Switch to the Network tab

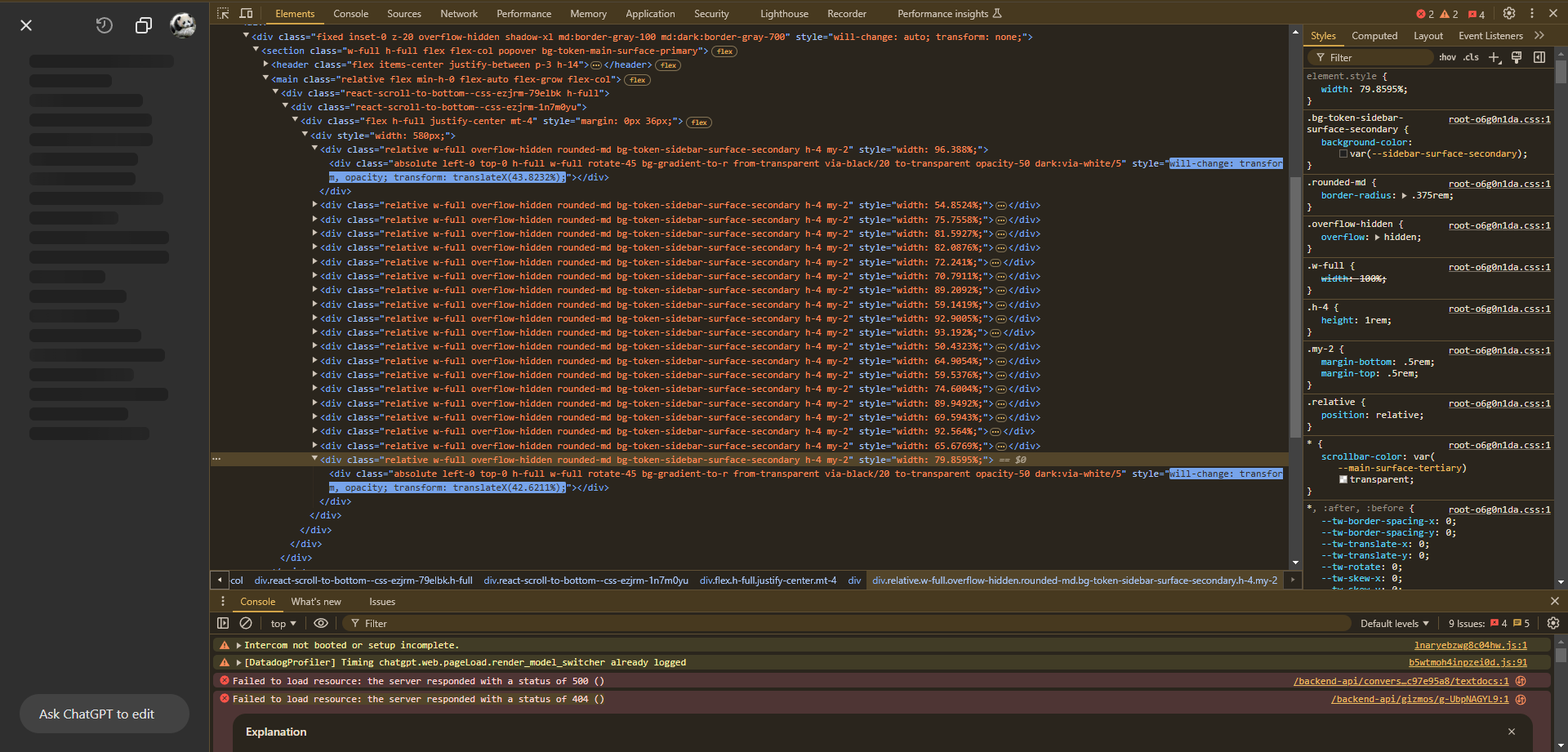pyautogui.click(x=459, y=14)
